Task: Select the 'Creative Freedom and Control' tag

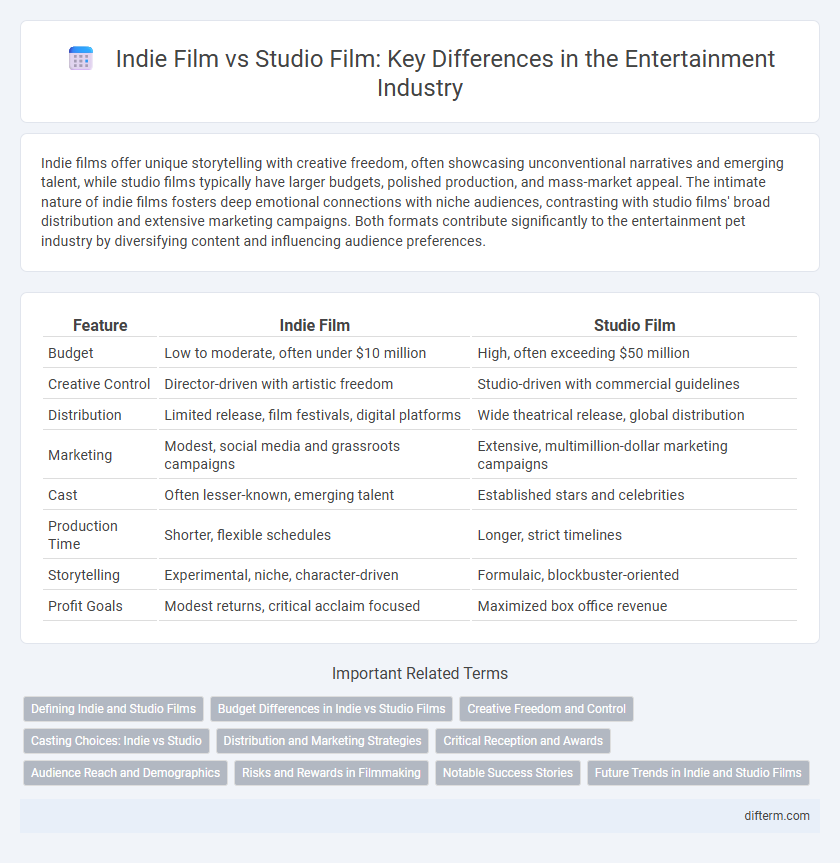Action: 547,709
